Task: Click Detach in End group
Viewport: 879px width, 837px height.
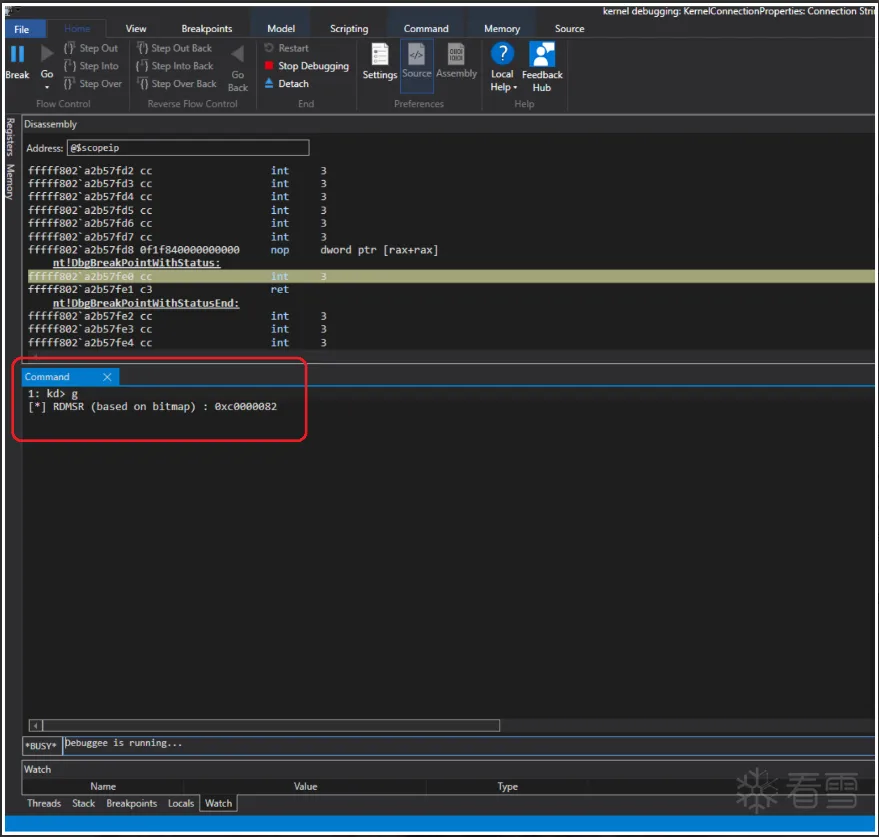Action: click(286, 84)
